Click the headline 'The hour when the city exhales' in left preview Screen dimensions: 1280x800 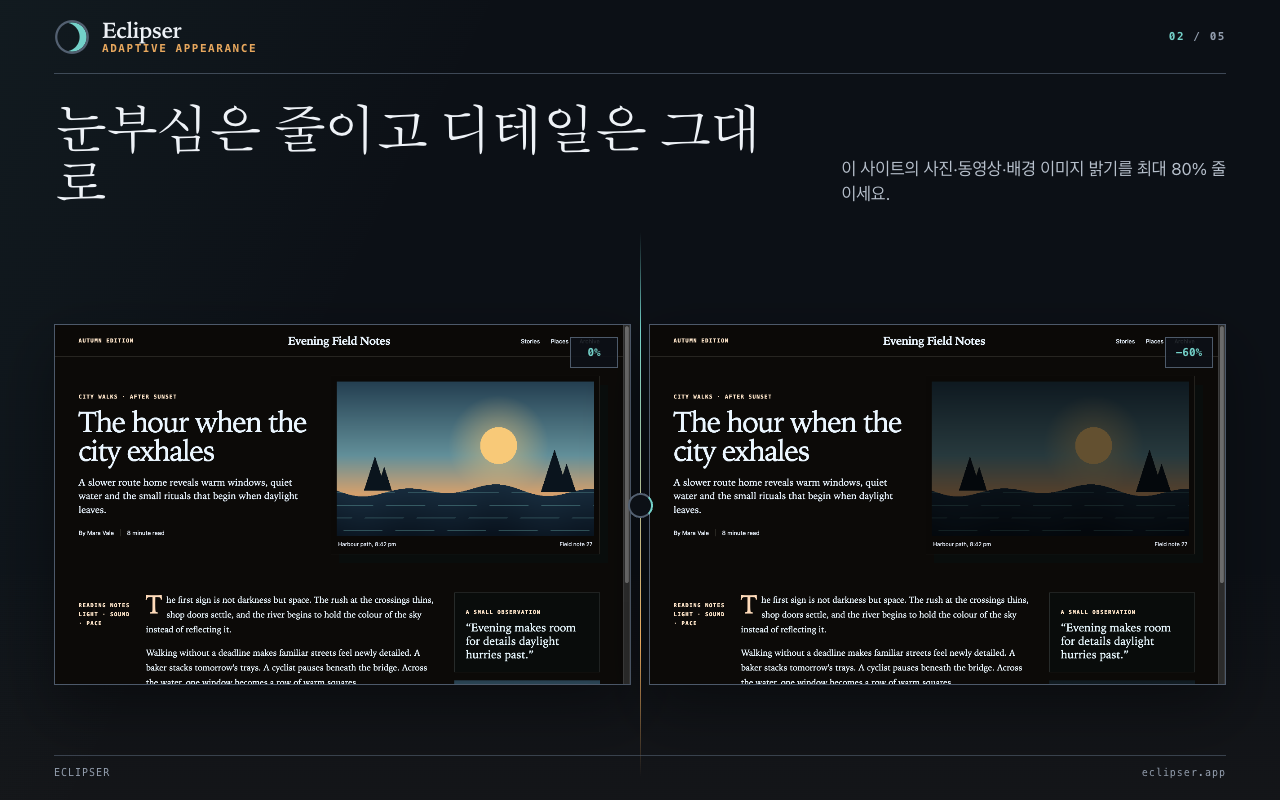pos(193,436)
